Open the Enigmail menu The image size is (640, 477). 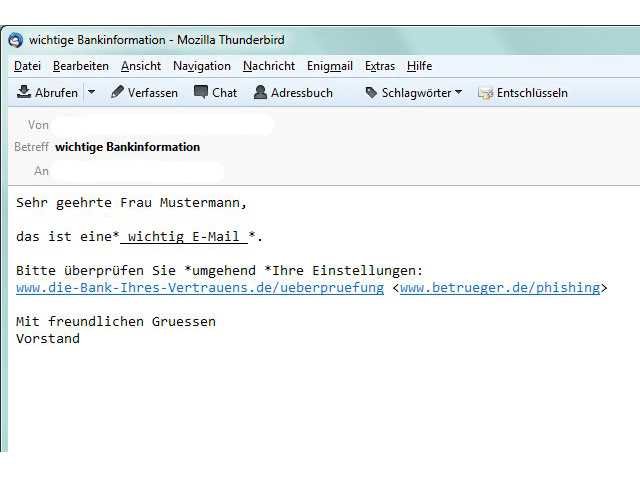pyautogui.click(x=330, y=66)
